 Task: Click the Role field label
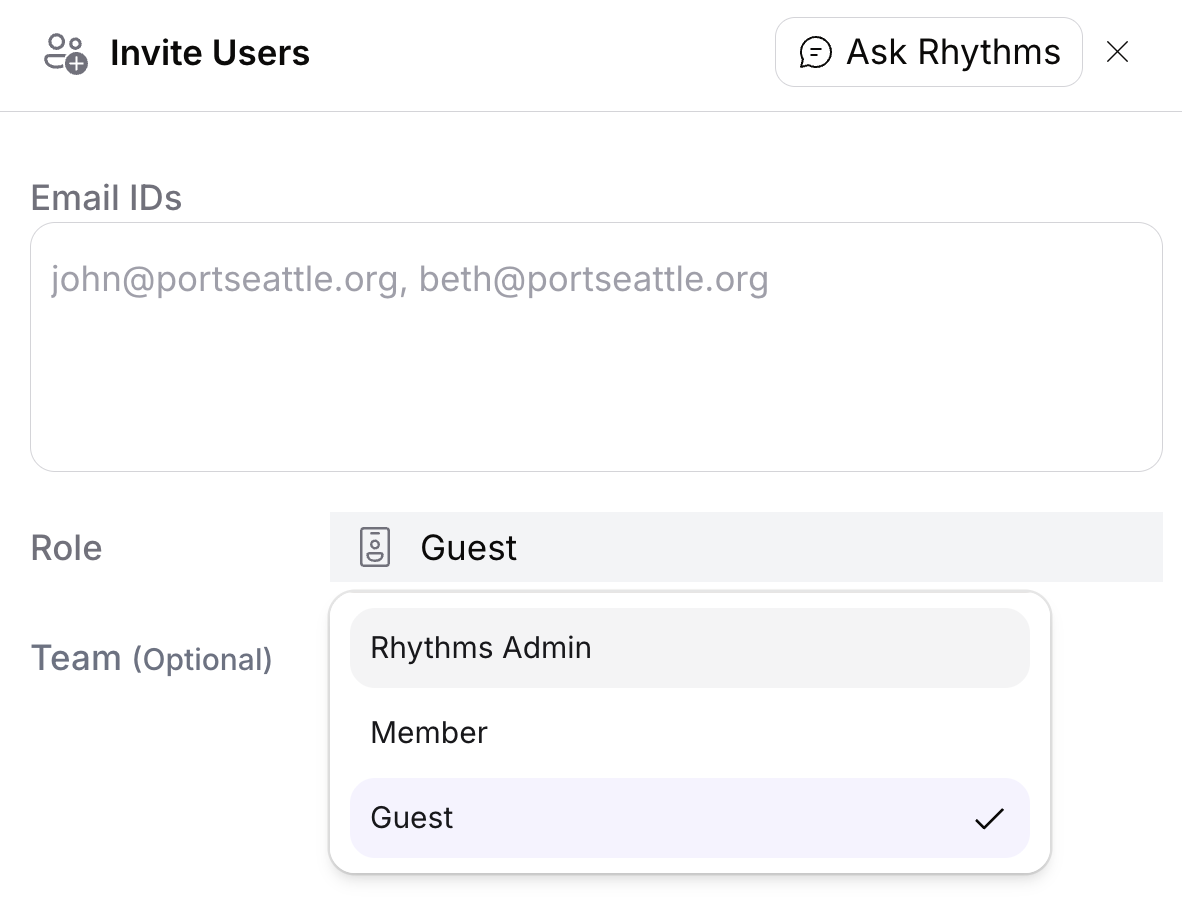66,548
